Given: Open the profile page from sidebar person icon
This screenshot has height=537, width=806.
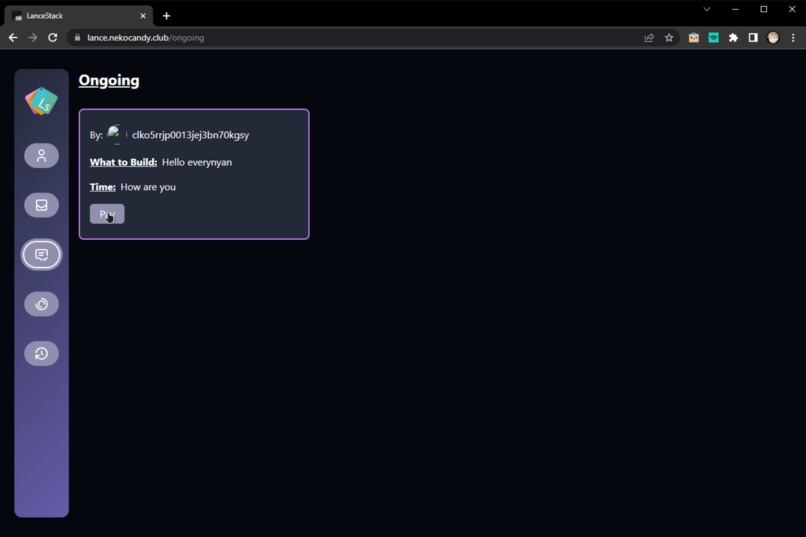Looking at the screenshot, I should tap(42, 156).
